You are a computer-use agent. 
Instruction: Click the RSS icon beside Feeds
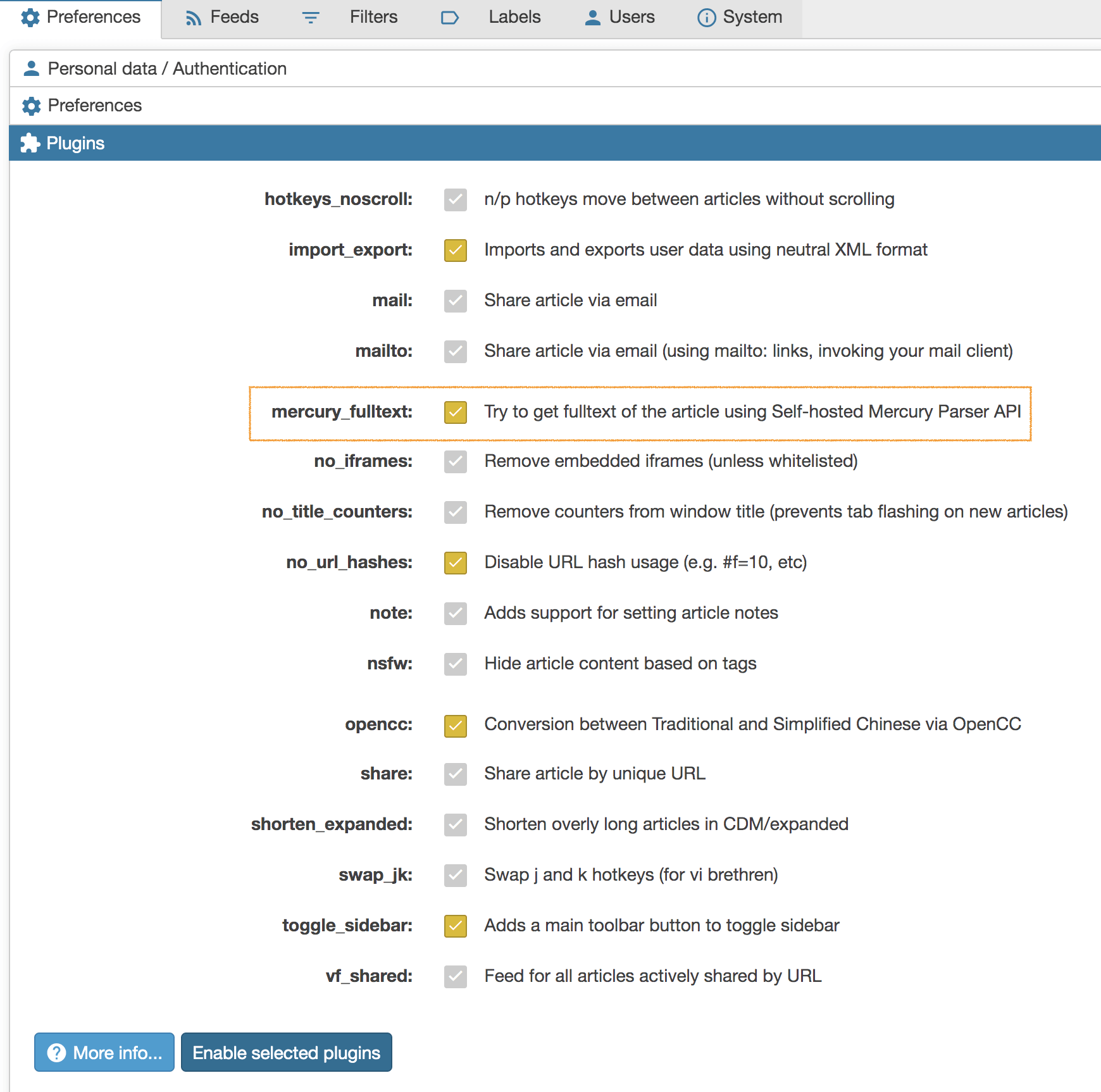click(x=193, y=18)
